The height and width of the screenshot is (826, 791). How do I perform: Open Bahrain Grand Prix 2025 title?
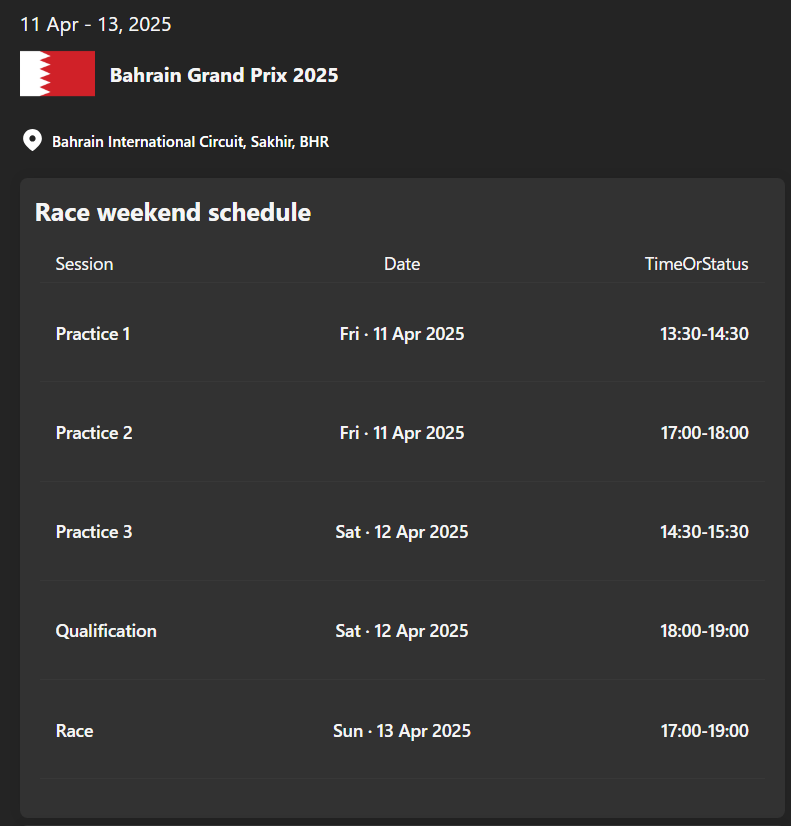click(x=224, y=75)
